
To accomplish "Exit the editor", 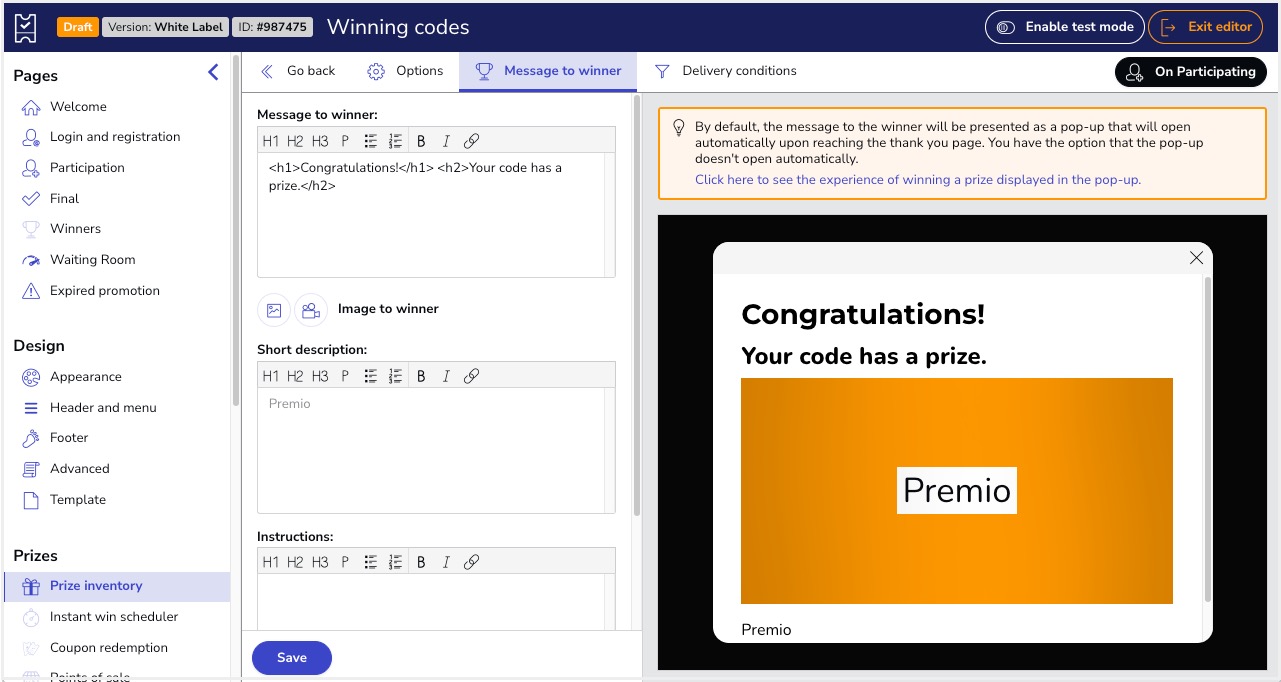I will [x=1205, y=27].
